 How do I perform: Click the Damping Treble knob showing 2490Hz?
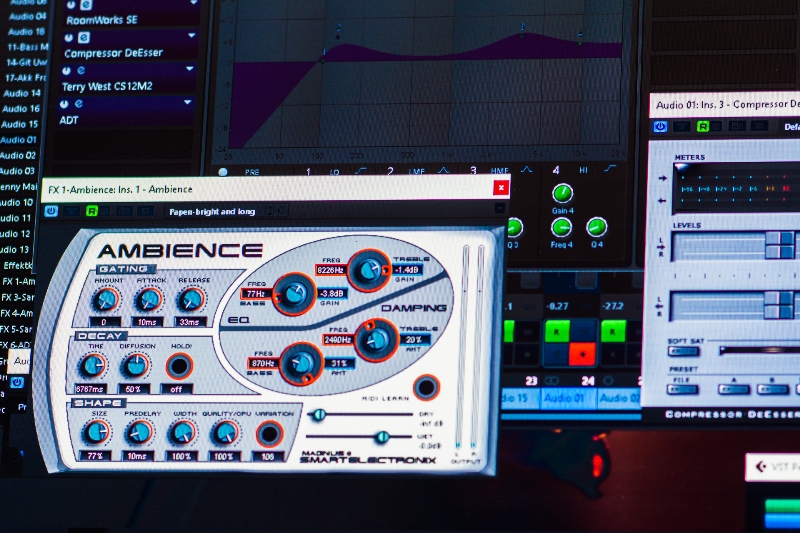click(377, 340)
